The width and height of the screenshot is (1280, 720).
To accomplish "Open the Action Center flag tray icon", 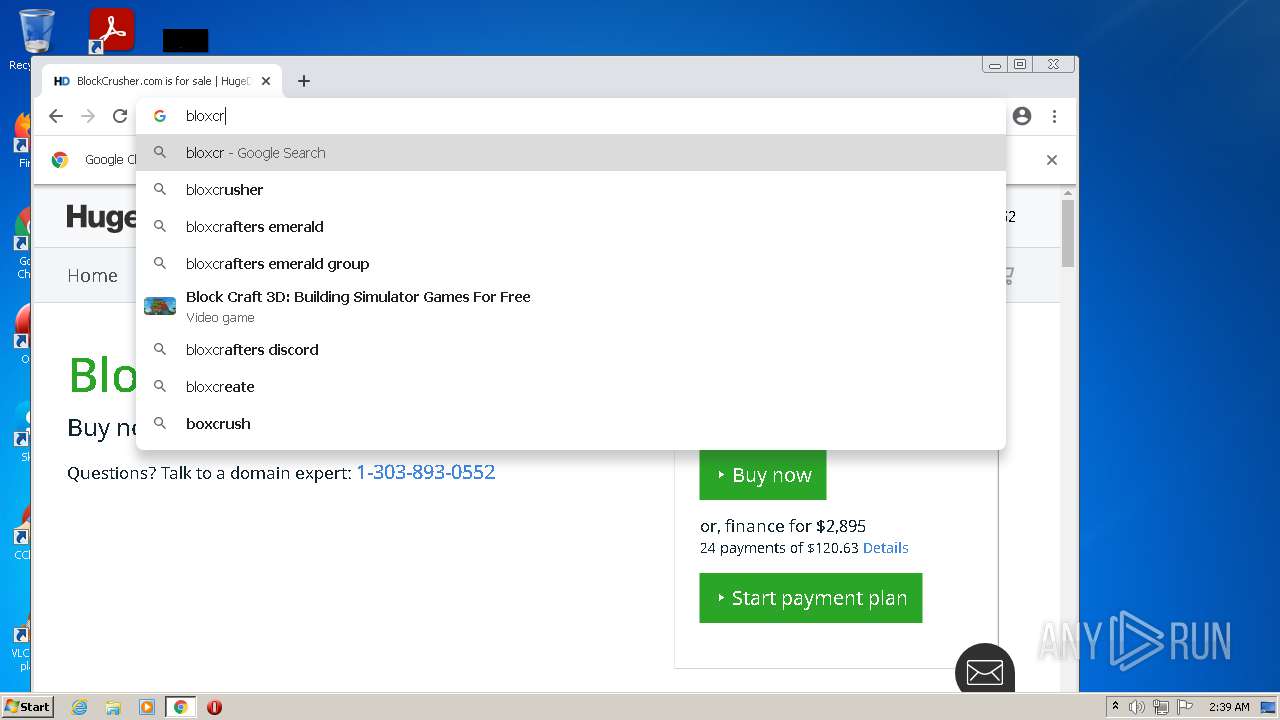I will (x=1185, y=707).
